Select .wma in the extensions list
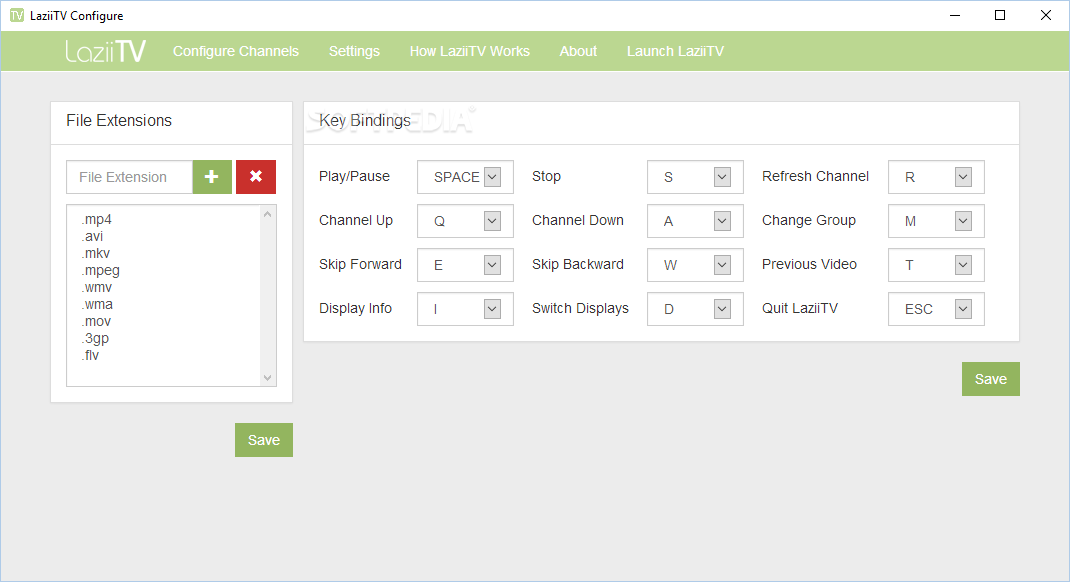This screenshot has height=582, width=1070. (97, 304)
